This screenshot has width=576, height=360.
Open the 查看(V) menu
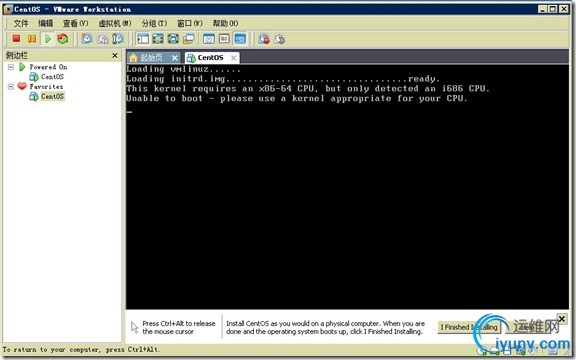pyautogui.click(x=75, y=23)
